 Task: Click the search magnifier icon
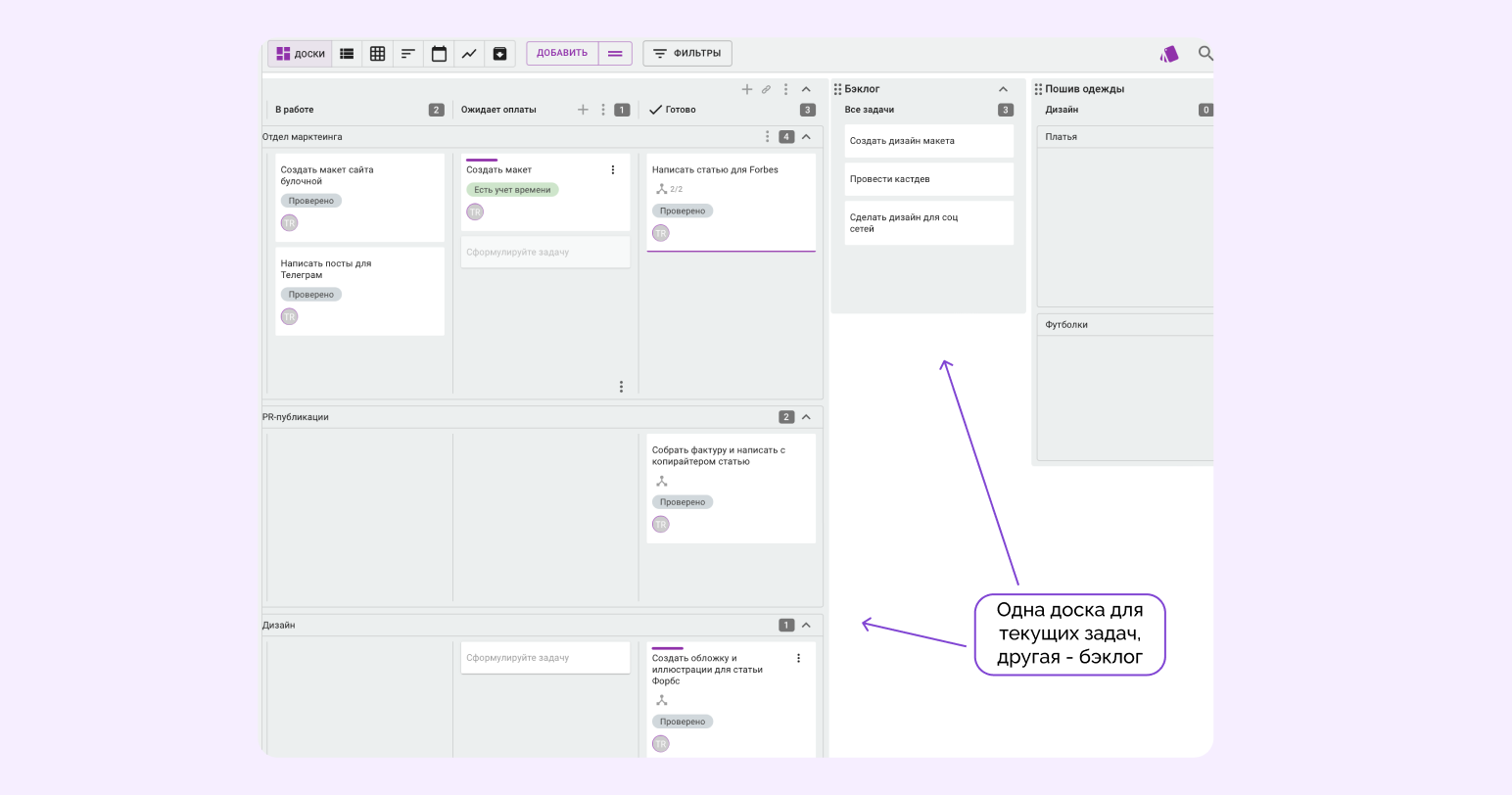pos(1205,54)
